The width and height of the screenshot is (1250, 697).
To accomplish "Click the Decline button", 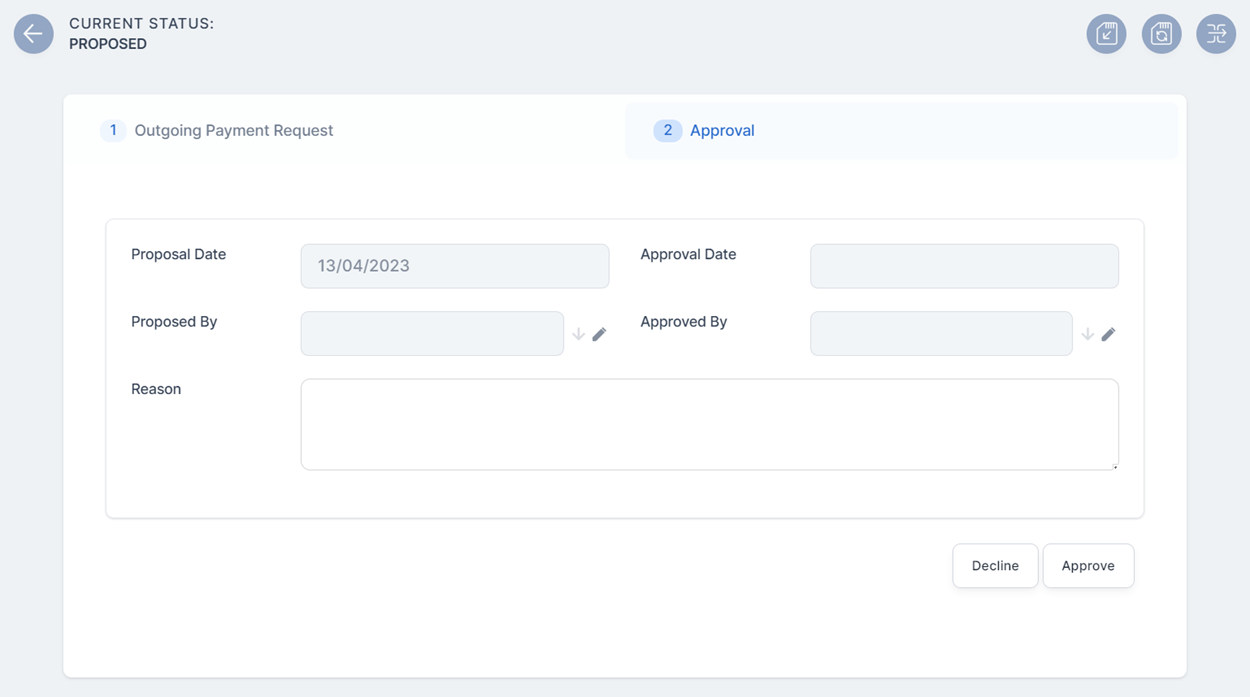I will pyautogui.click(x=995, y=565).
